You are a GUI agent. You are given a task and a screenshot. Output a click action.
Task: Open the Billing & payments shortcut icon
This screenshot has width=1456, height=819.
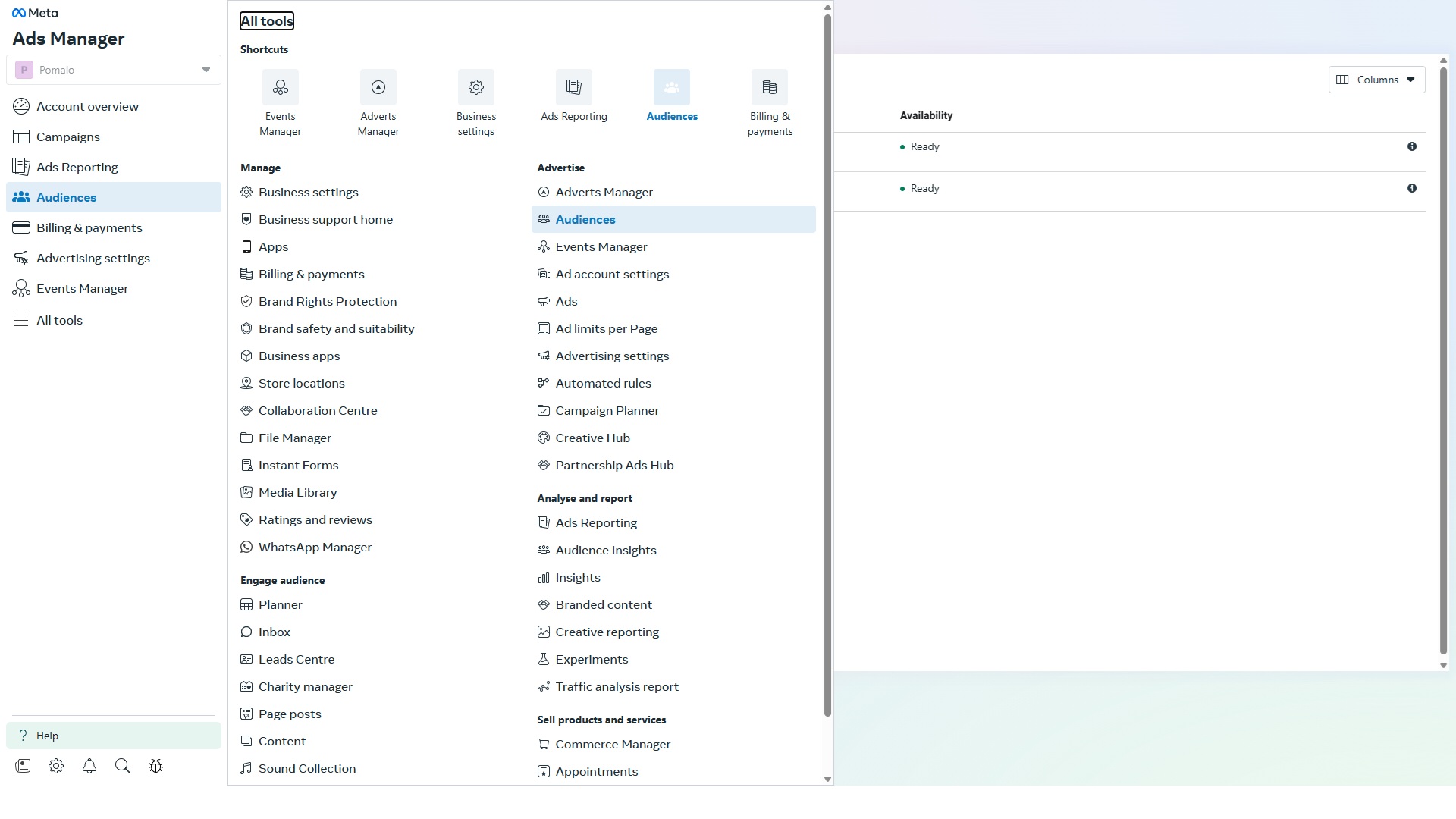(770, 87)
